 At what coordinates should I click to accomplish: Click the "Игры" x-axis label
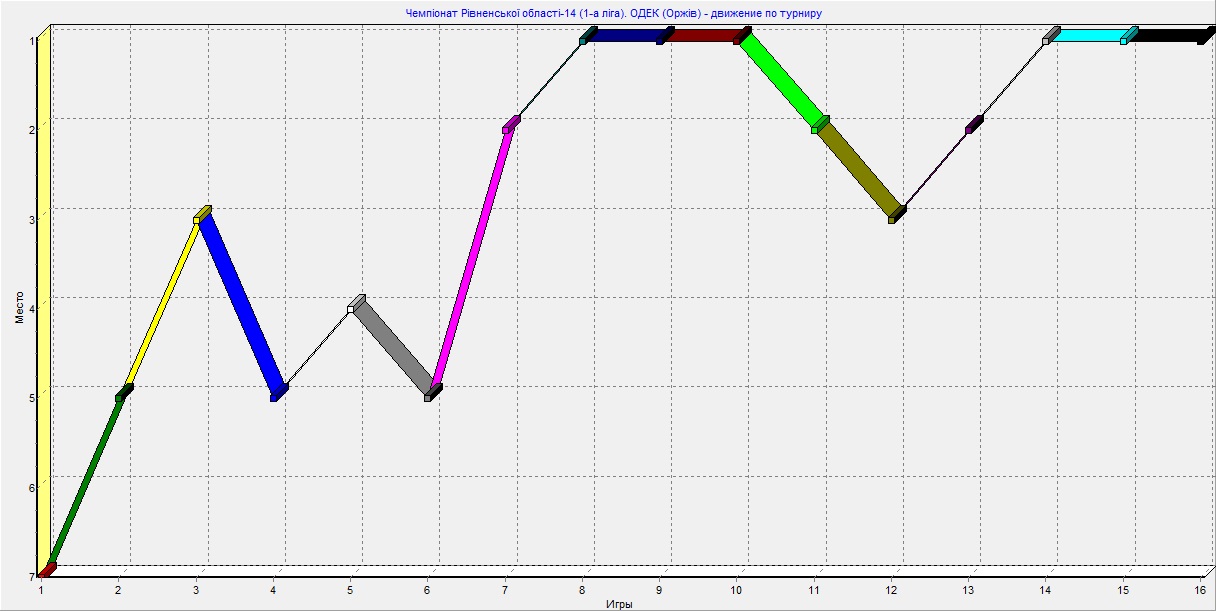[619, 604]
